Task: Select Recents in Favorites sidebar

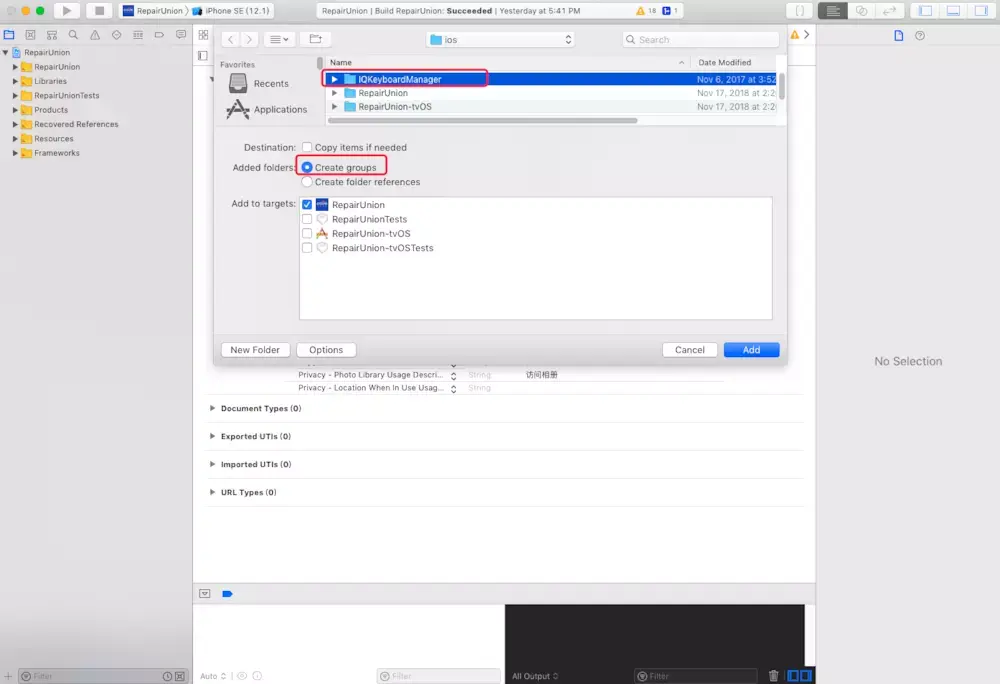Action: pyautogui.click(x=258, y=84)
